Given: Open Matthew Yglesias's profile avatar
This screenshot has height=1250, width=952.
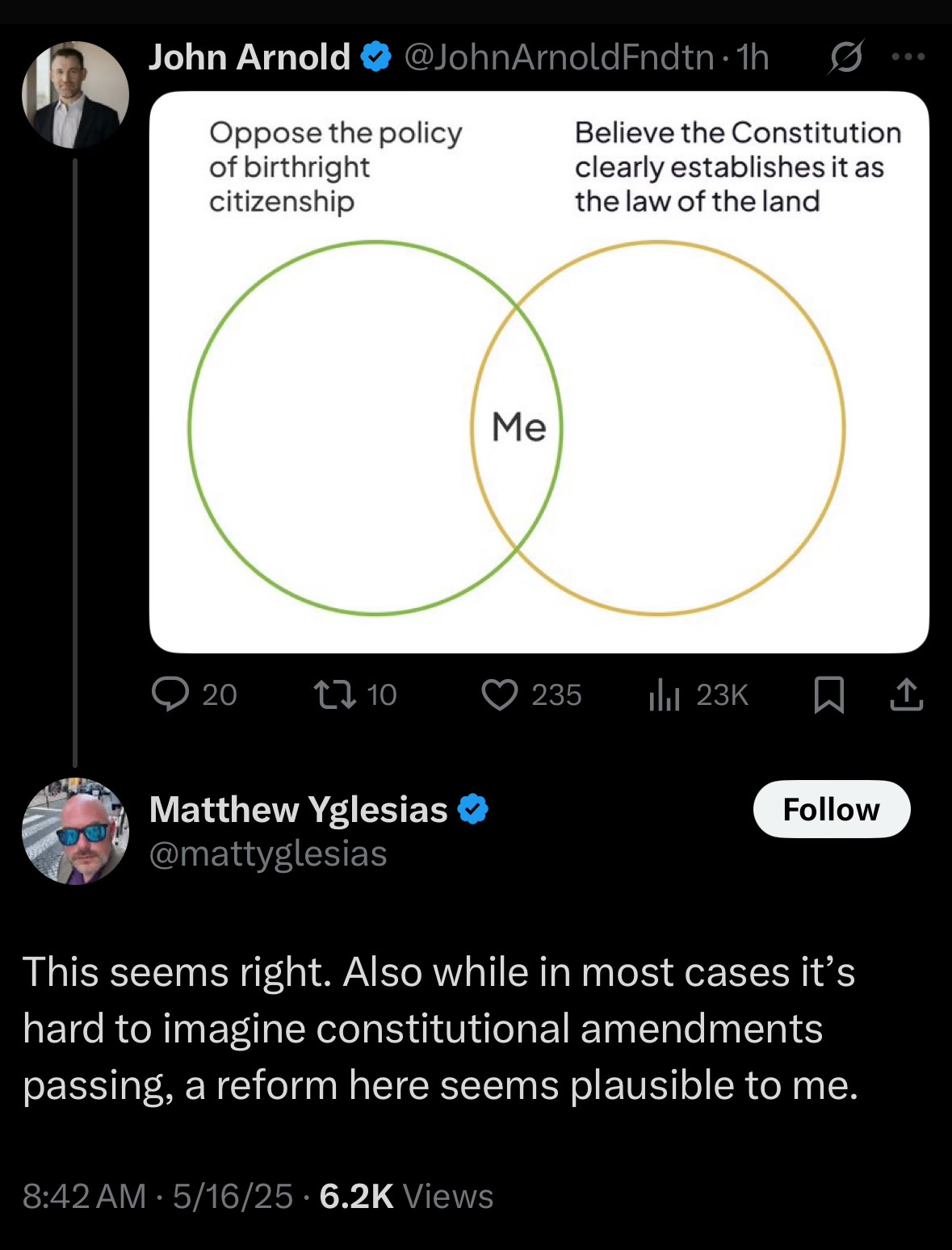Looking at the screenshot, I should coord(75,831).
